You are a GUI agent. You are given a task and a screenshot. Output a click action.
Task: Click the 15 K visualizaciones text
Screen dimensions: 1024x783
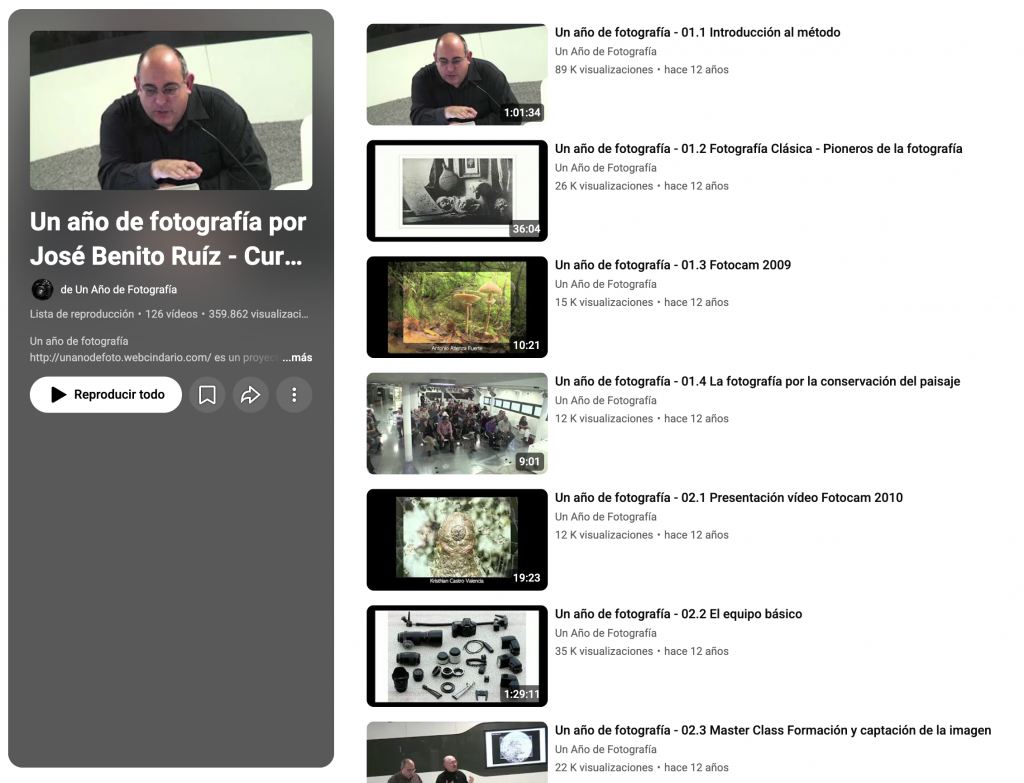604,302
